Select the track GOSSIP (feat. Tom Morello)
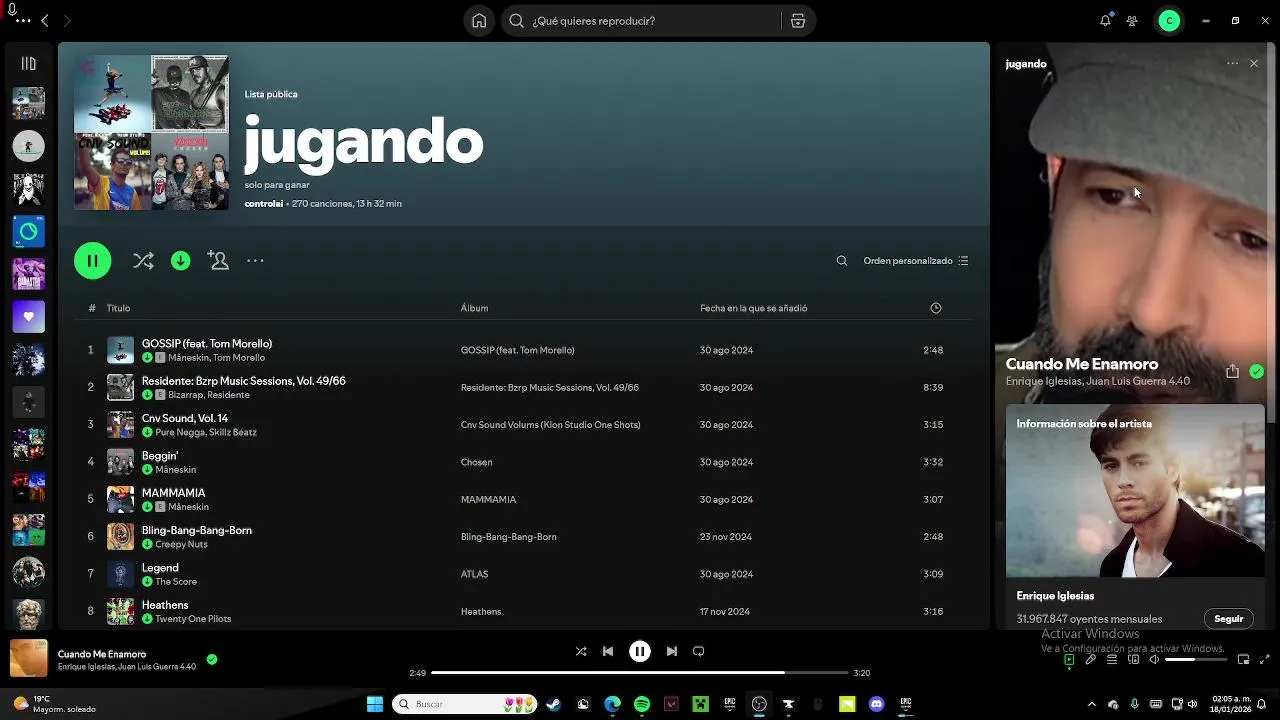Image resolution: width=1280 pixels, height=720 pixels. tap(207, 344)
